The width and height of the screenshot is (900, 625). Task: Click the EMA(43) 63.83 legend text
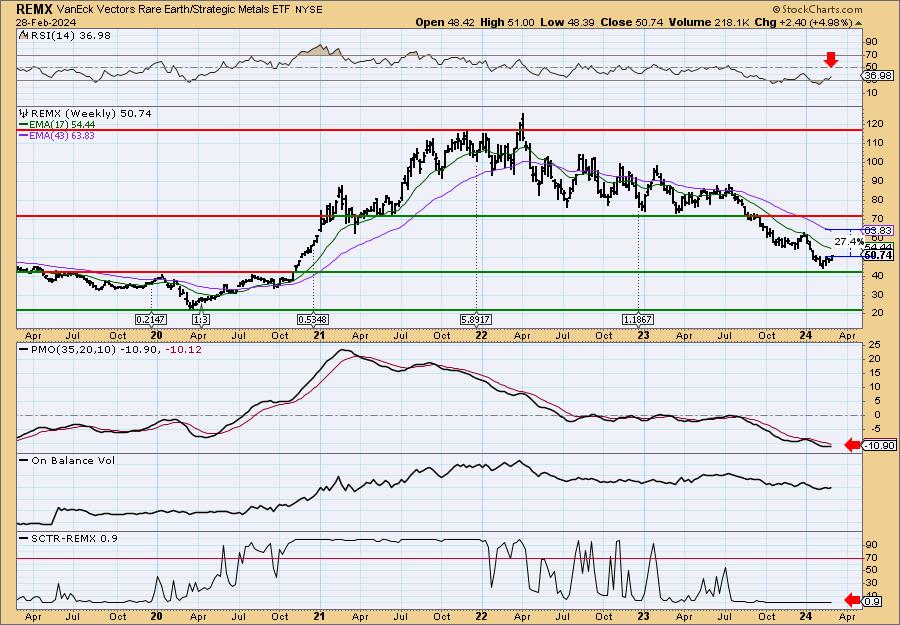(62, 135)
